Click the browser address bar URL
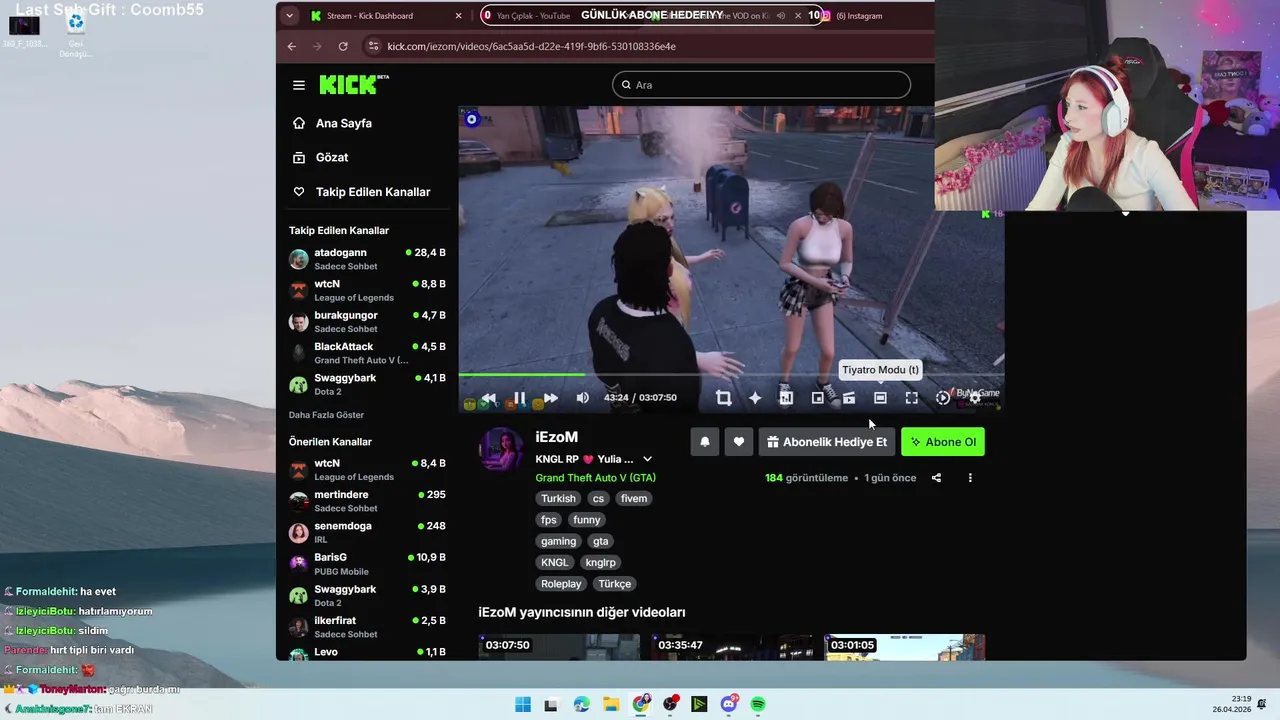The width and height of the screenshot is (1280, 720). point(531,46)
